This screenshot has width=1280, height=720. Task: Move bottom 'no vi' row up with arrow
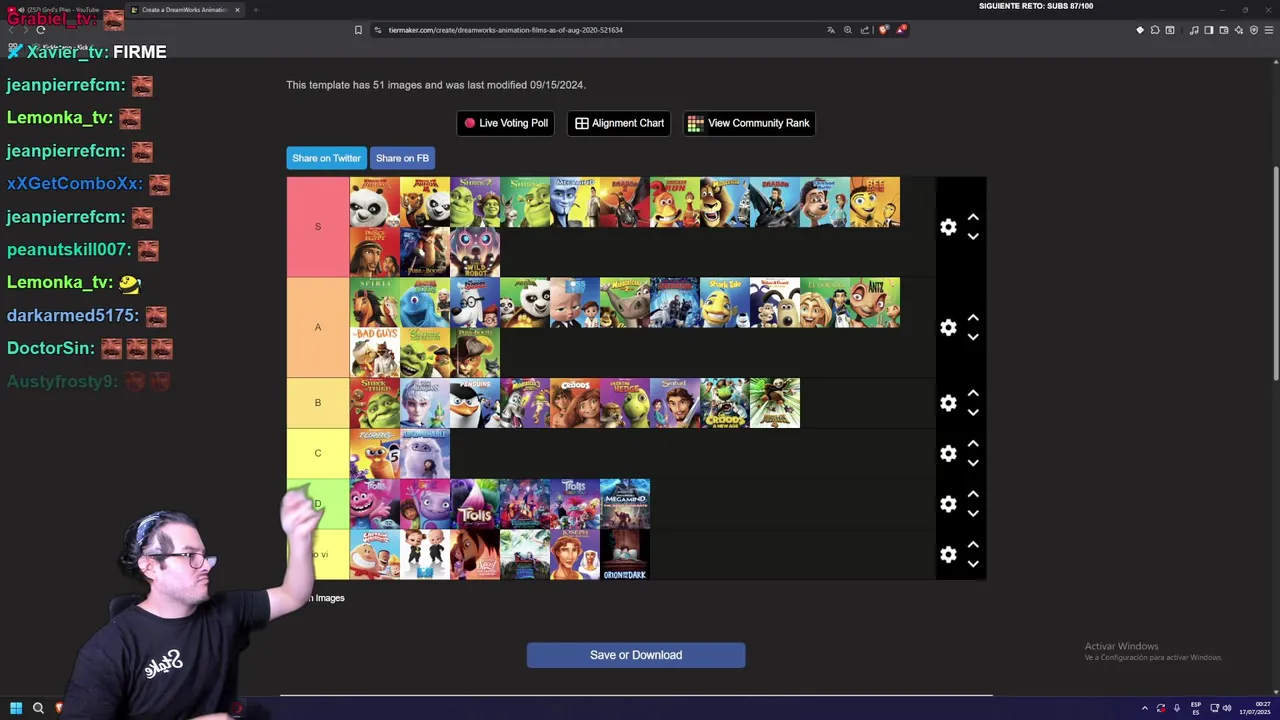point(973,544)
